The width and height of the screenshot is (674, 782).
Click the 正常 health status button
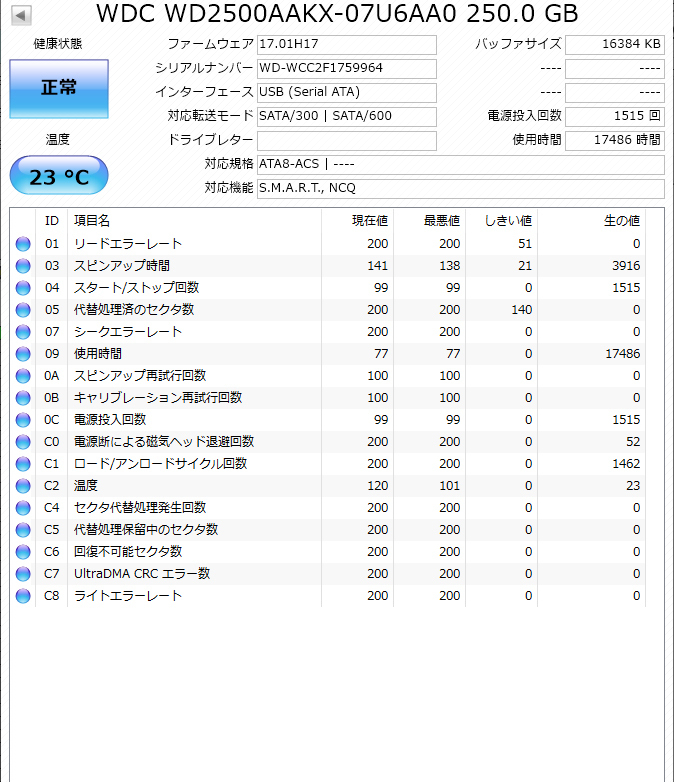pos(59,89)
